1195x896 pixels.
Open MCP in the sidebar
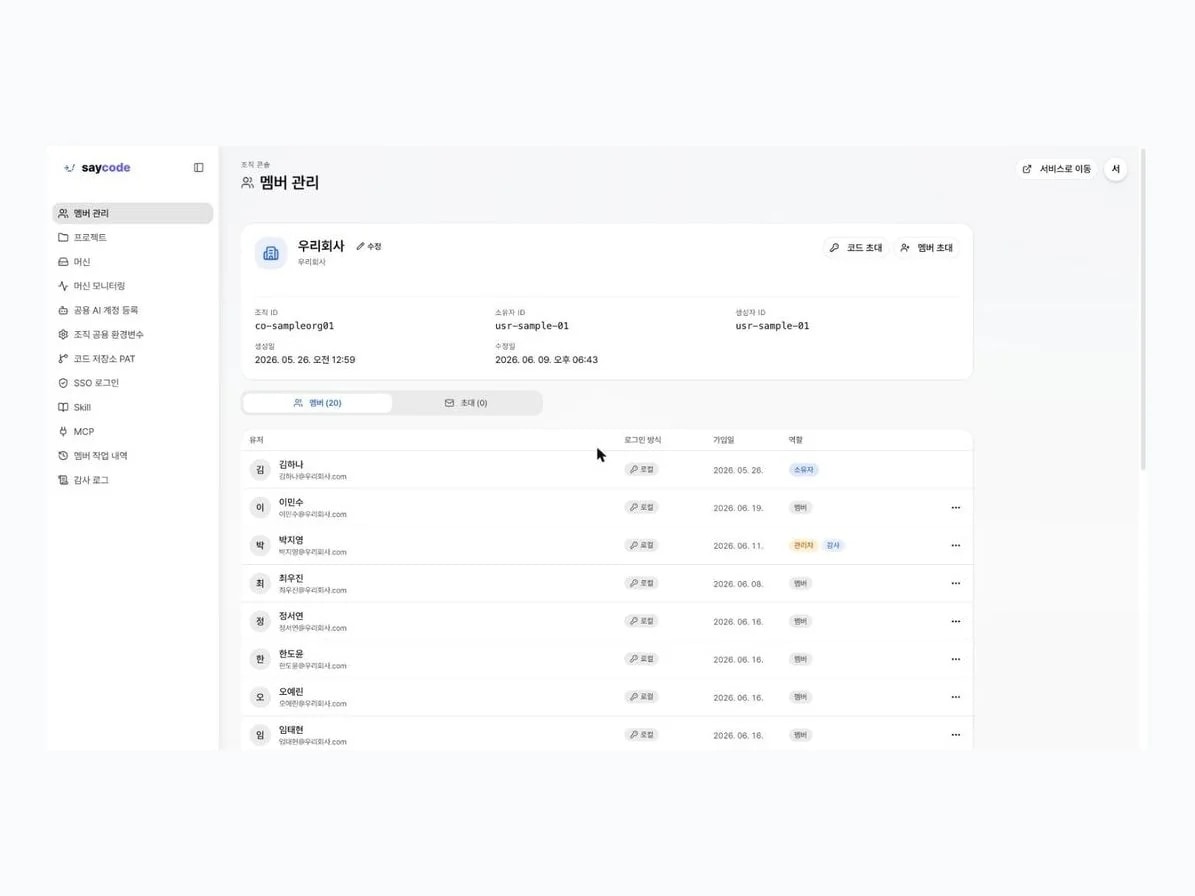(133, 431)
